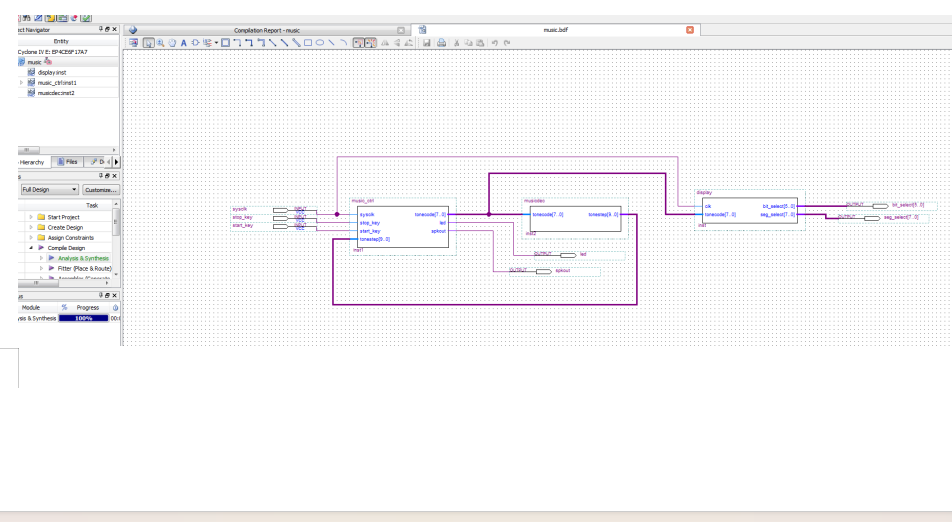Click the Symbol tool gate icon
The width and height of the screenshot is (952, 522).
pyautogui.click(x=195, y=43)
